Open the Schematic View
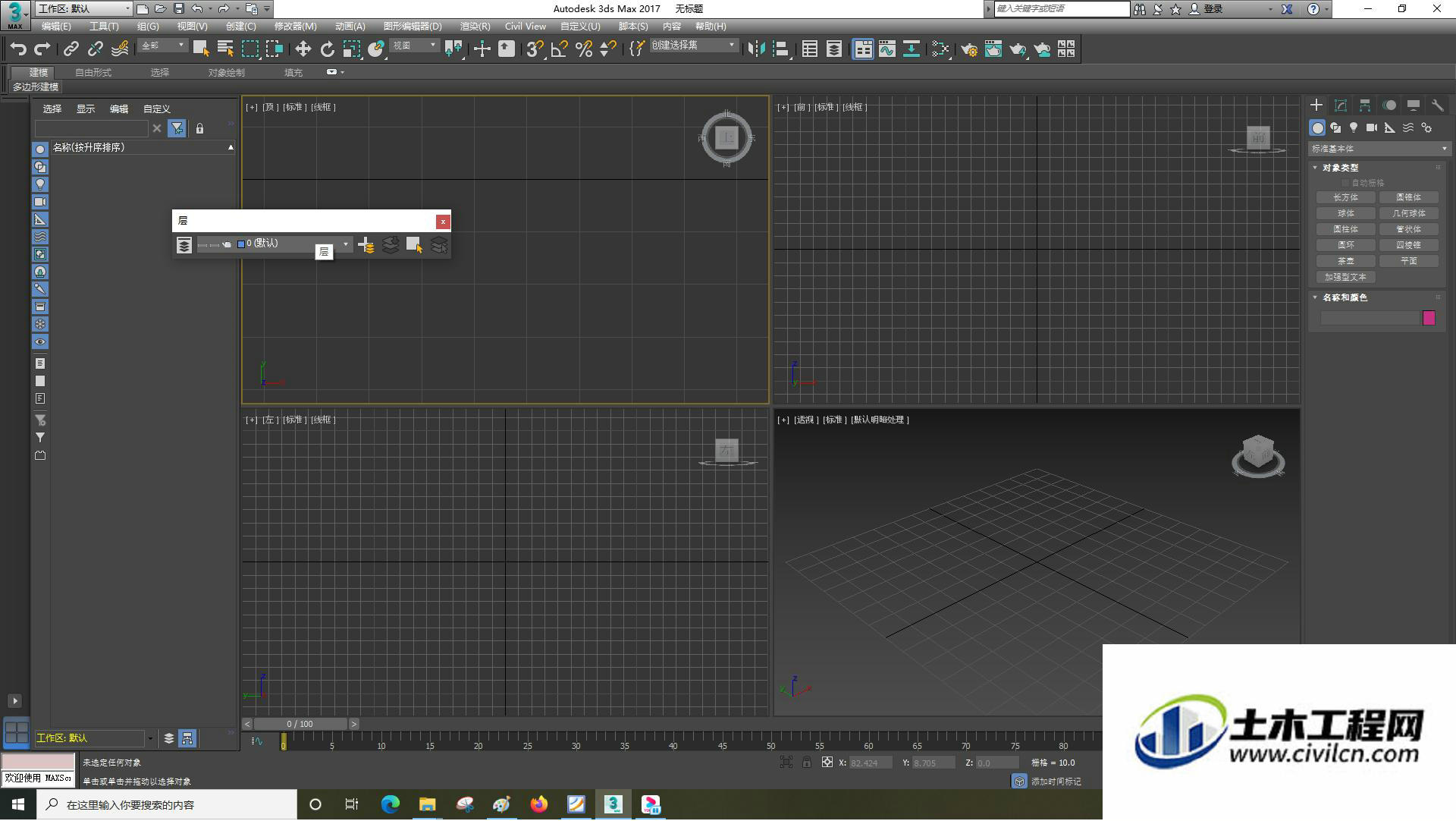 pyautogui.click(x=912, y=49)
